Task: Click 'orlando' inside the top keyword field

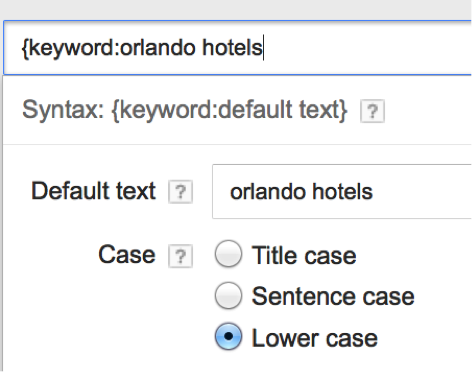Action: click(x=158, y=48)
